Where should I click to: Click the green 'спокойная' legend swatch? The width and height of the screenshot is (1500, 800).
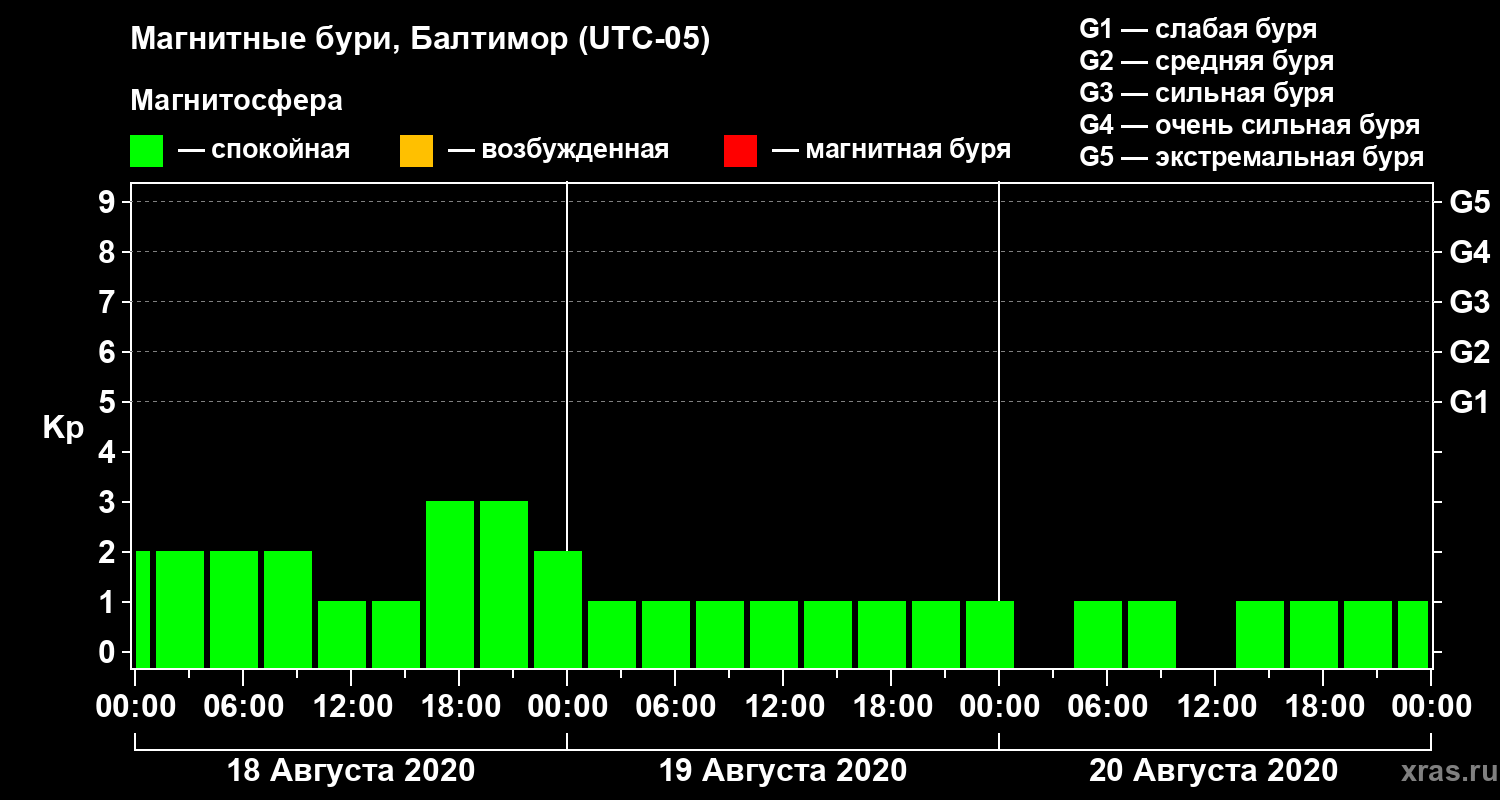point(146,151)
